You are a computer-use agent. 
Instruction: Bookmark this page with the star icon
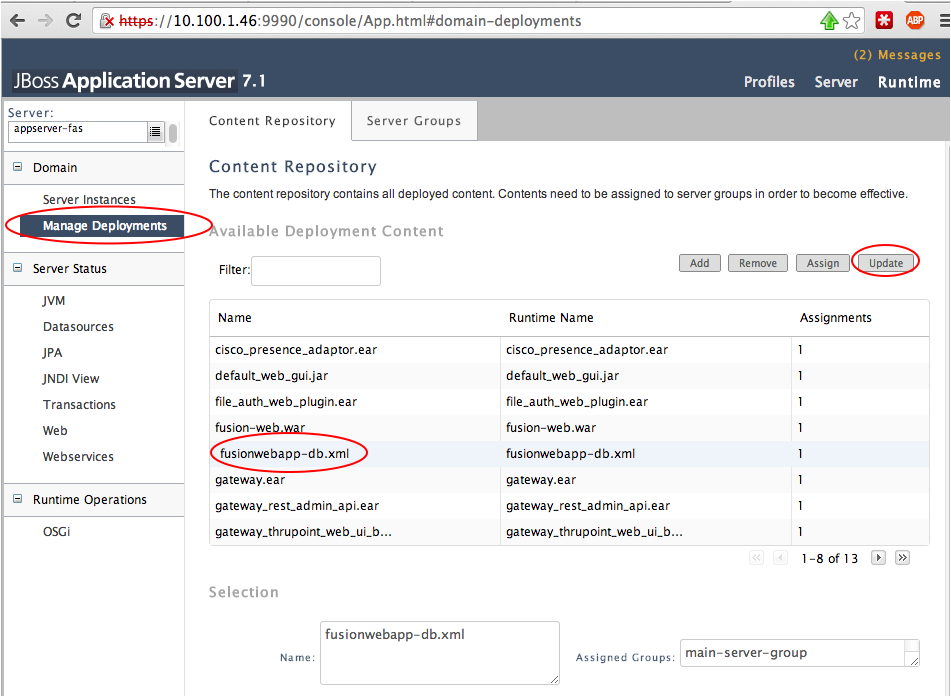pos(852,21)
